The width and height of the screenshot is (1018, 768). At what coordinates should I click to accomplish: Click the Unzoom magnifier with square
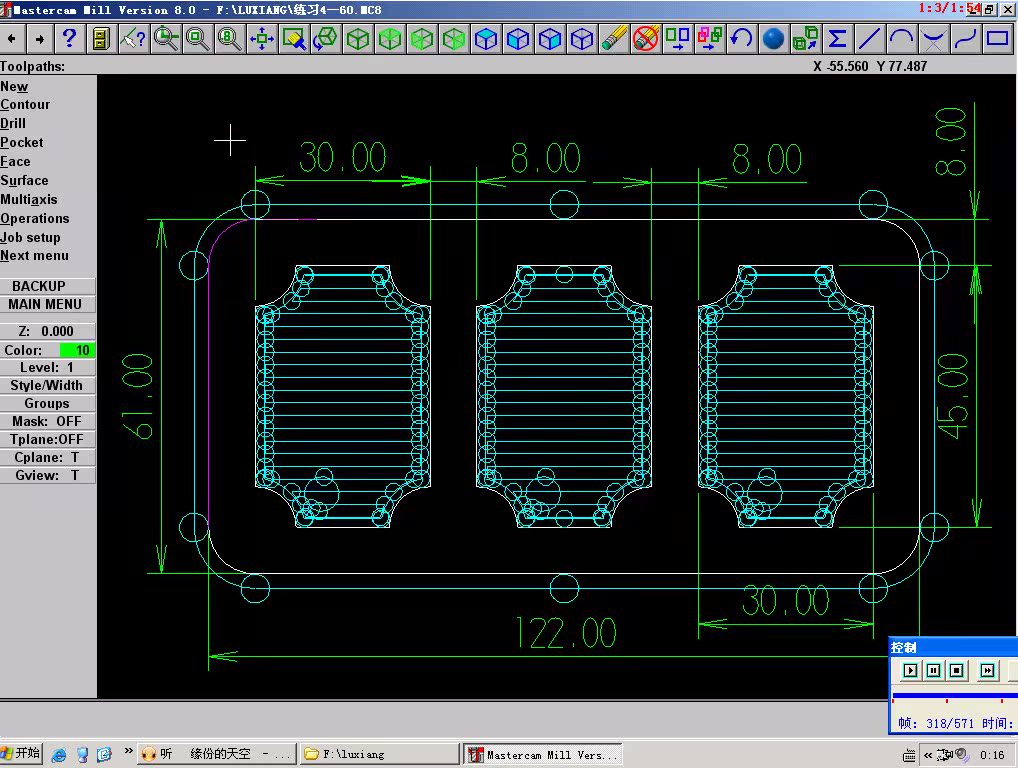(x=197, y=39)
